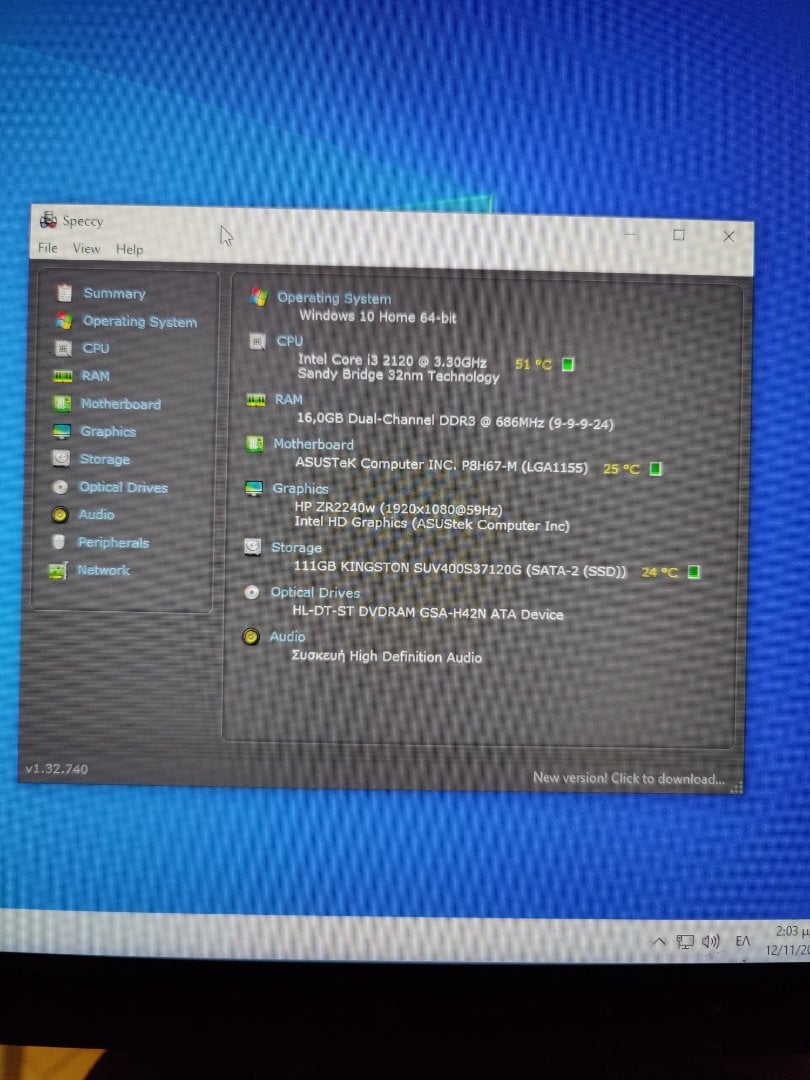Click the CPU temperature 51 °C reading
This screenshot has width=810, height=1080.
point(534,364)
